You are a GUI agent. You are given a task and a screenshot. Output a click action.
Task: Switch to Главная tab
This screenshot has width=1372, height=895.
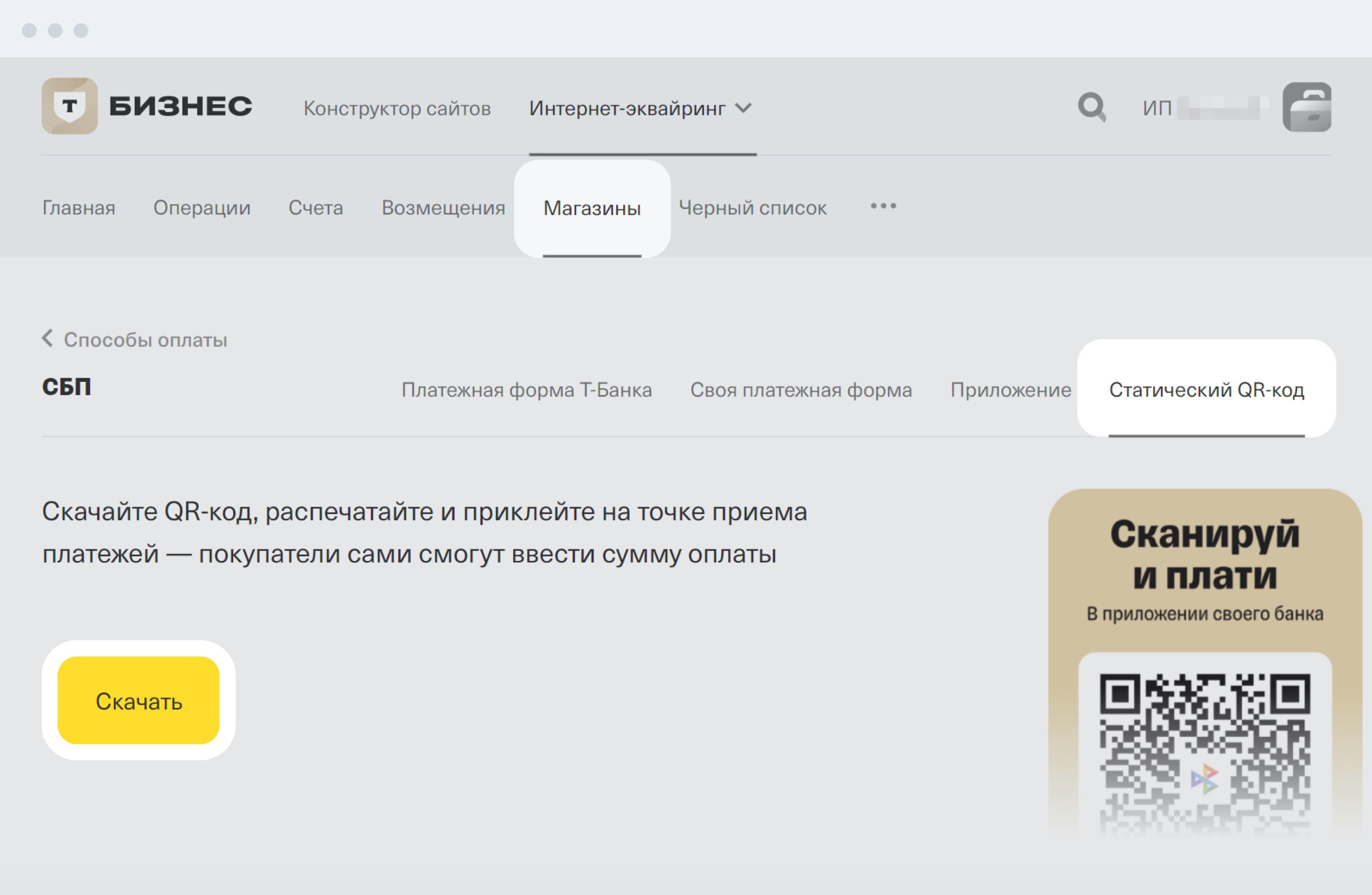coord(79,208)
